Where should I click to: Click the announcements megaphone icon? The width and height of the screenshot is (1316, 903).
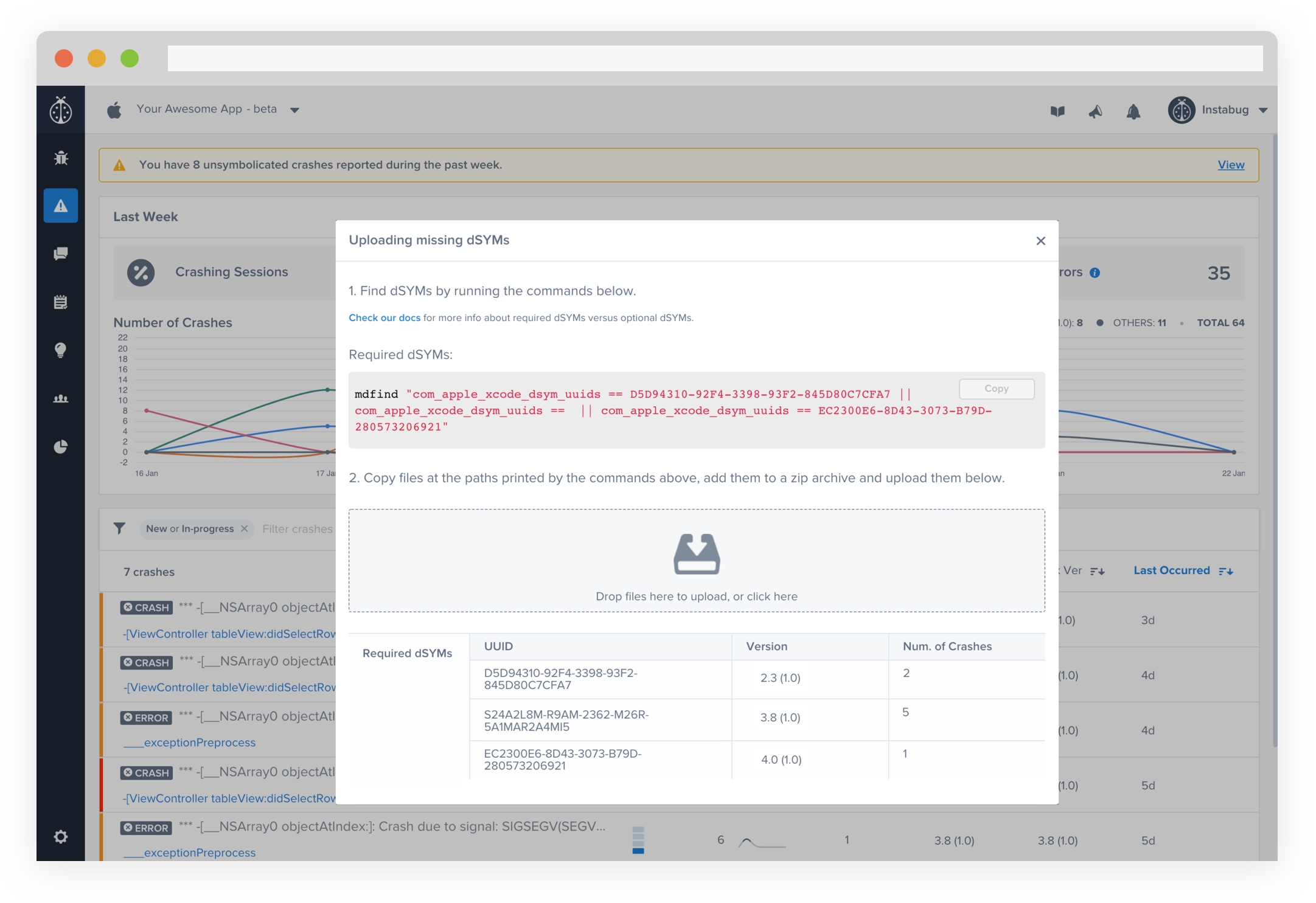pyautogui.click(x=1095, y=111)
